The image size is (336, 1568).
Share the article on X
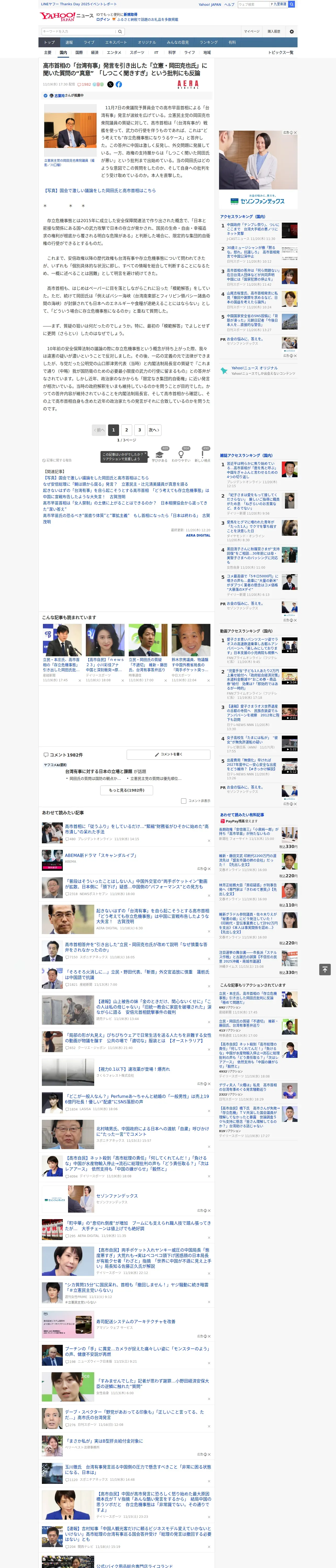(110, 85)
